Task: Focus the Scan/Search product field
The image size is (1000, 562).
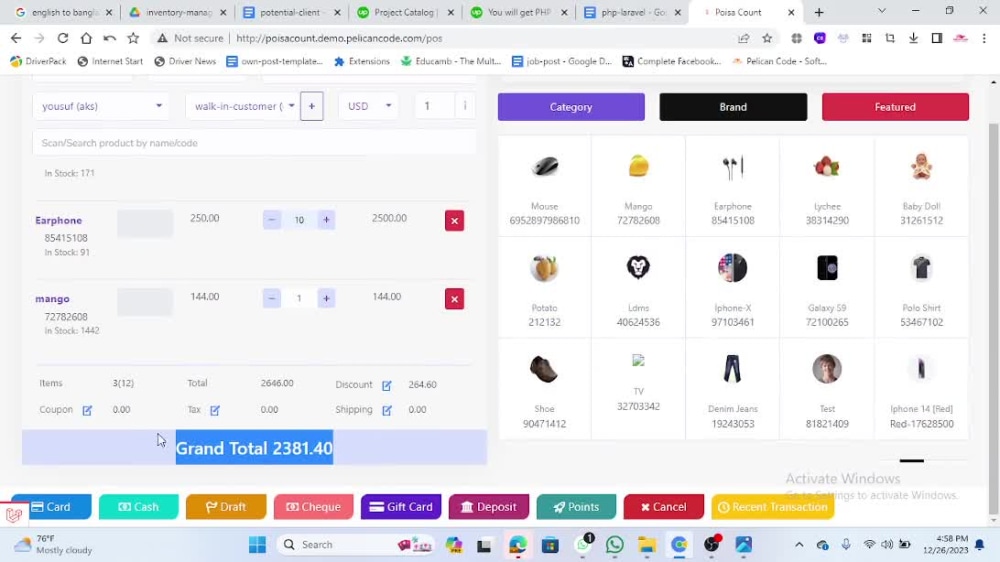Action: pos(254,143)
